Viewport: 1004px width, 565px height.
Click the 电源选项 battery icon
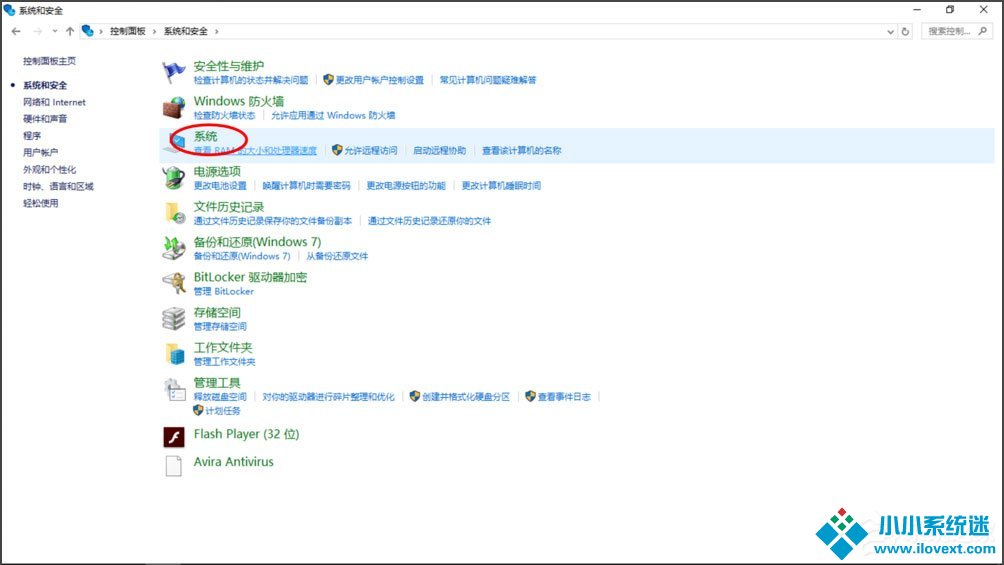174,177
